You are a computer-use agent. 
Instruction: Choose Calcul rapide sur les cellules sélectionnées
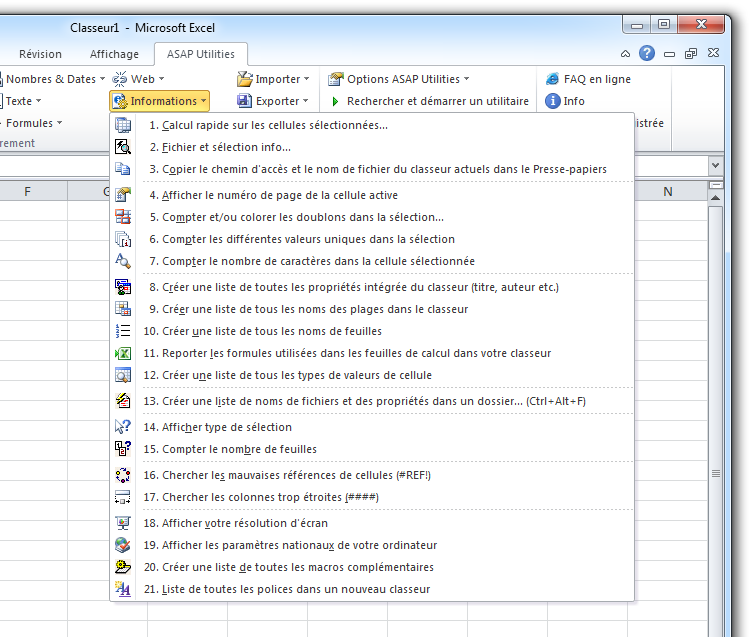(372, 125)
